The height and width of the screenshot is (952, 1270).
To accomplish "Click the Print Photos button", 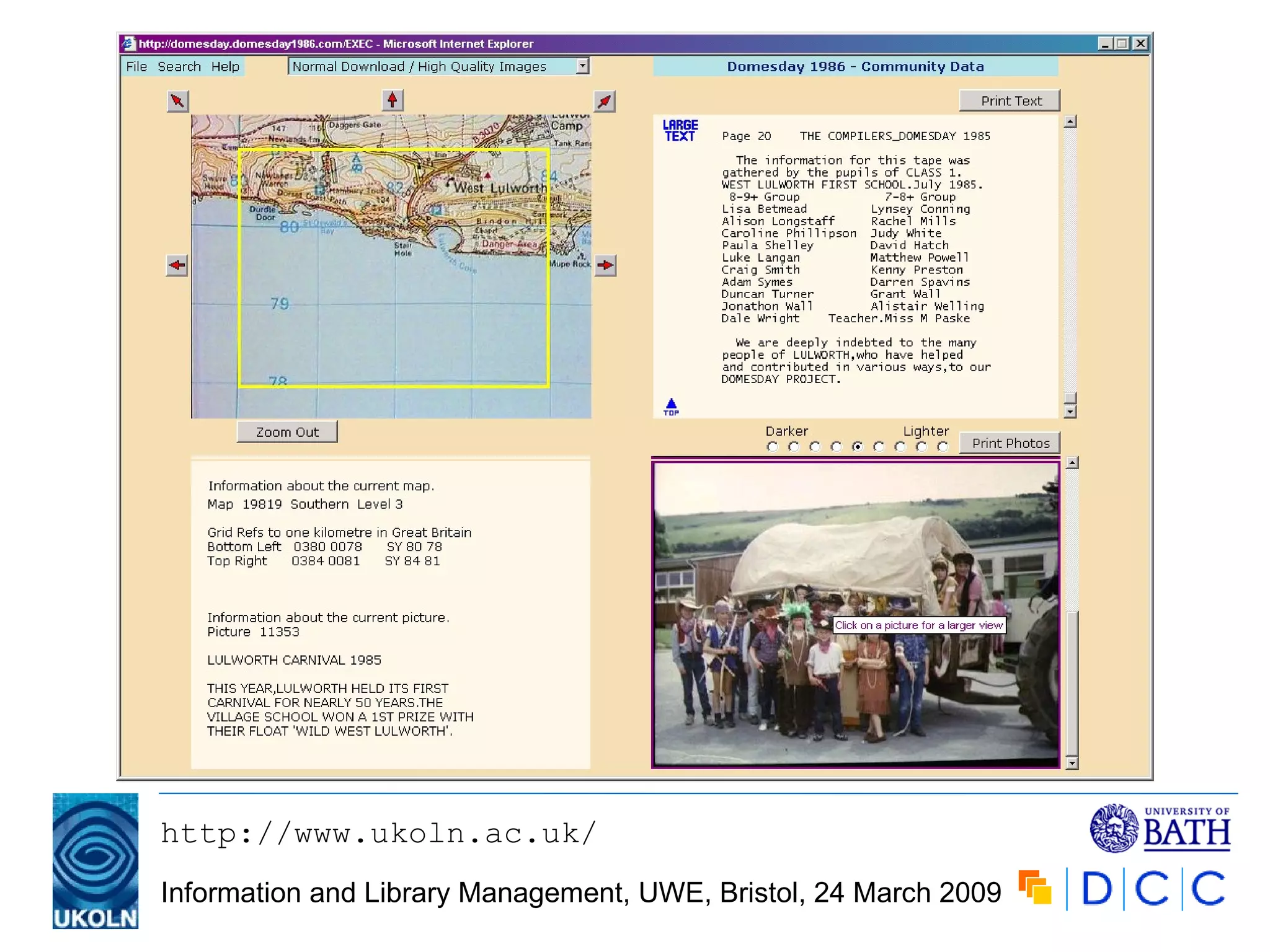I will click(x=1010, y=443).
